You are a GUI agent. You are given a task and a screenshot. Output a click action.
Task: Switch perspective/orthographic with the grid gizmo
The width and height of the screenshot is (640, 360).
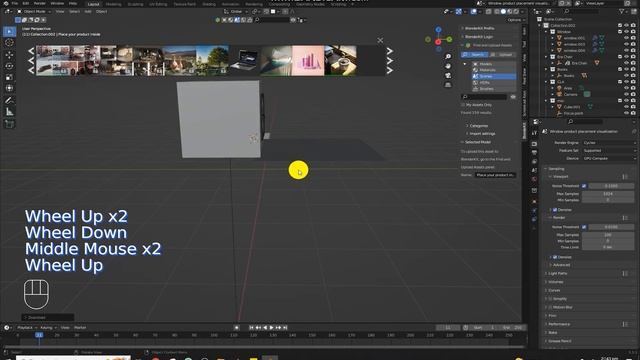click(x=448, y=85)
